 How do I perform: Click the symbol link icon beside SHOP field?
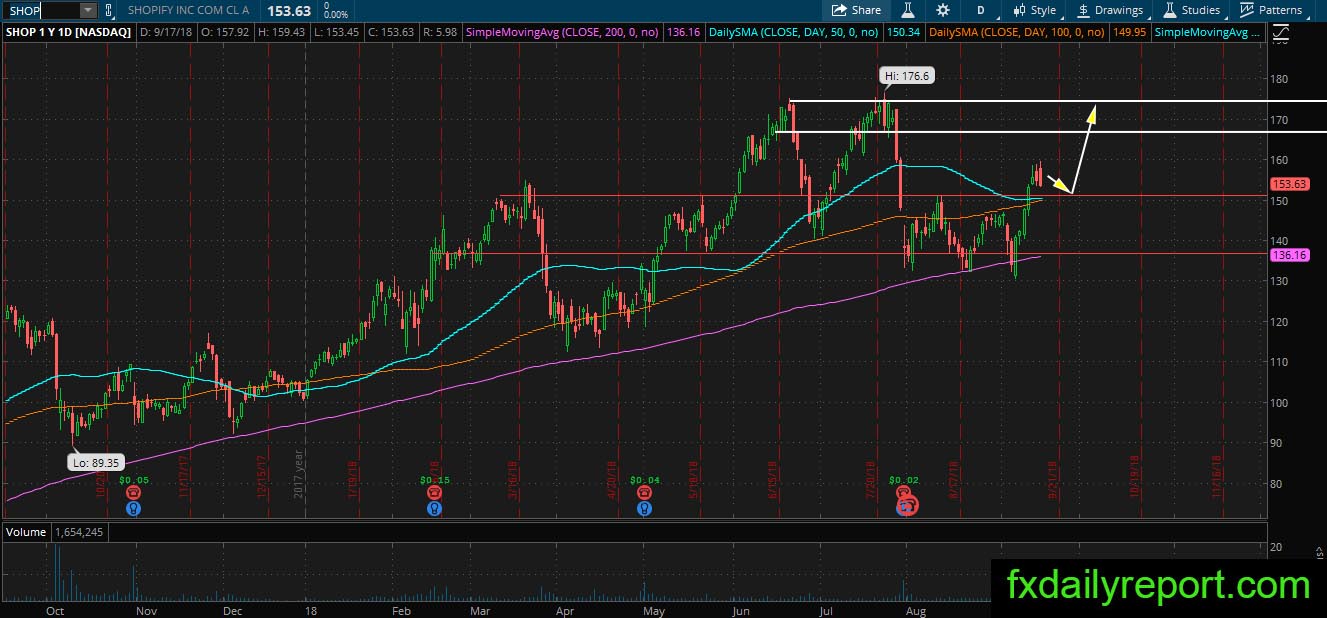tap(109, 10)
